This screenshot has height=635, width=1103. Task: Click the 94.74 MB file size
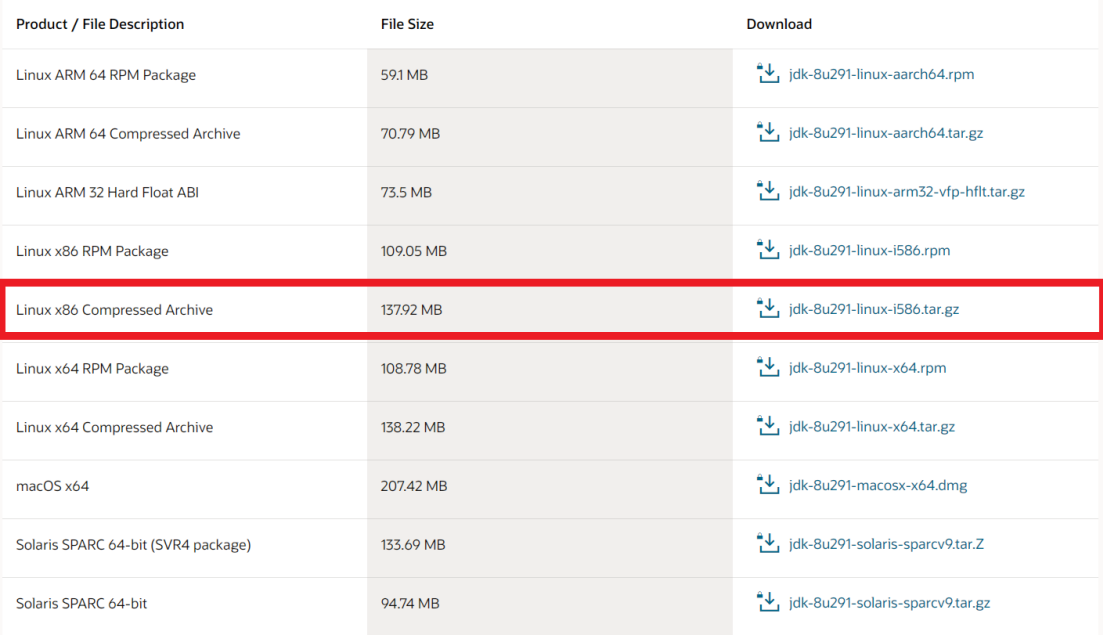410,603
